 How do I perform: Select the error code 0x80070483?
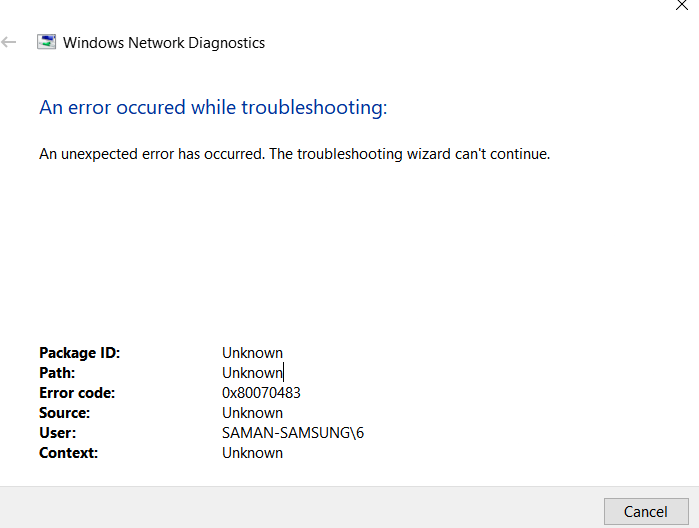261,393
